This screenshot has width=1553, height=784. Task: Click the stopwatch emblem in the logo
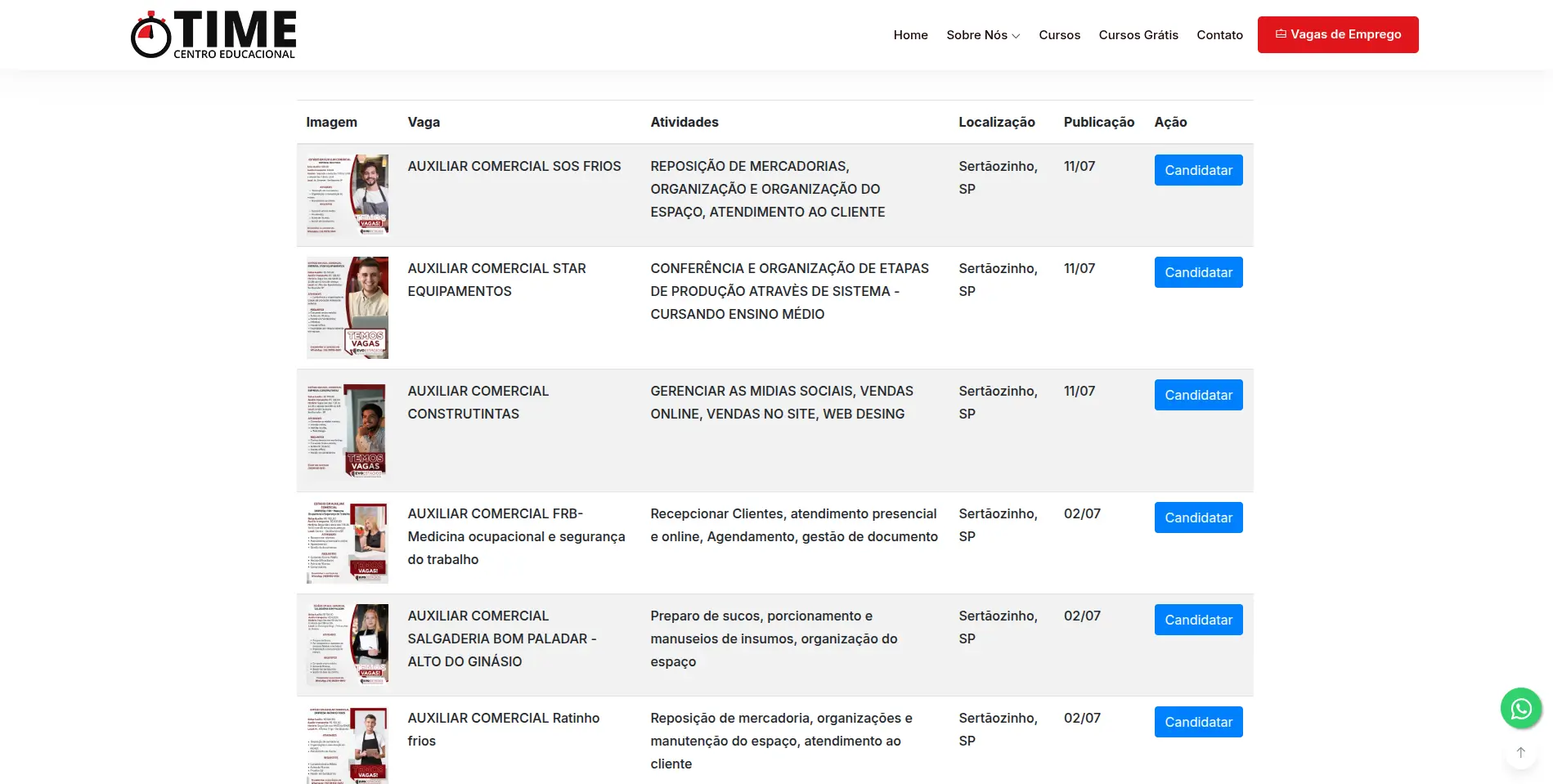tap(150, 34)
